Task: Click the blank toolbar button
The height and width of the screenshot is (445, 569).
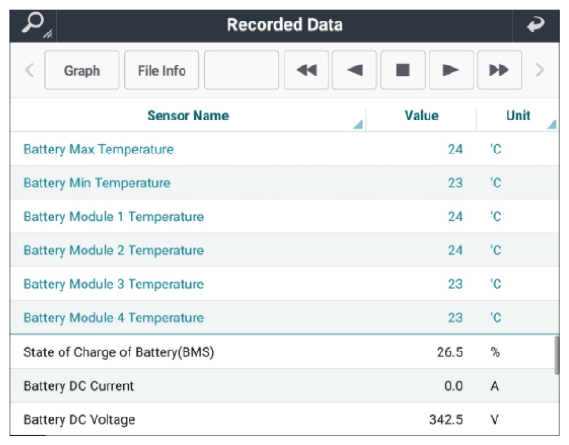Action: (x=241, y=70)
